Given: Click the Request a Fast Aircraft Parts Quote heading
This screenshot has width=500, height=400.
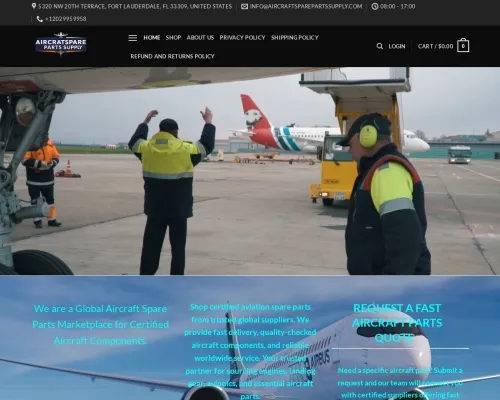Looking at the screenshot, I should [397, 323].
